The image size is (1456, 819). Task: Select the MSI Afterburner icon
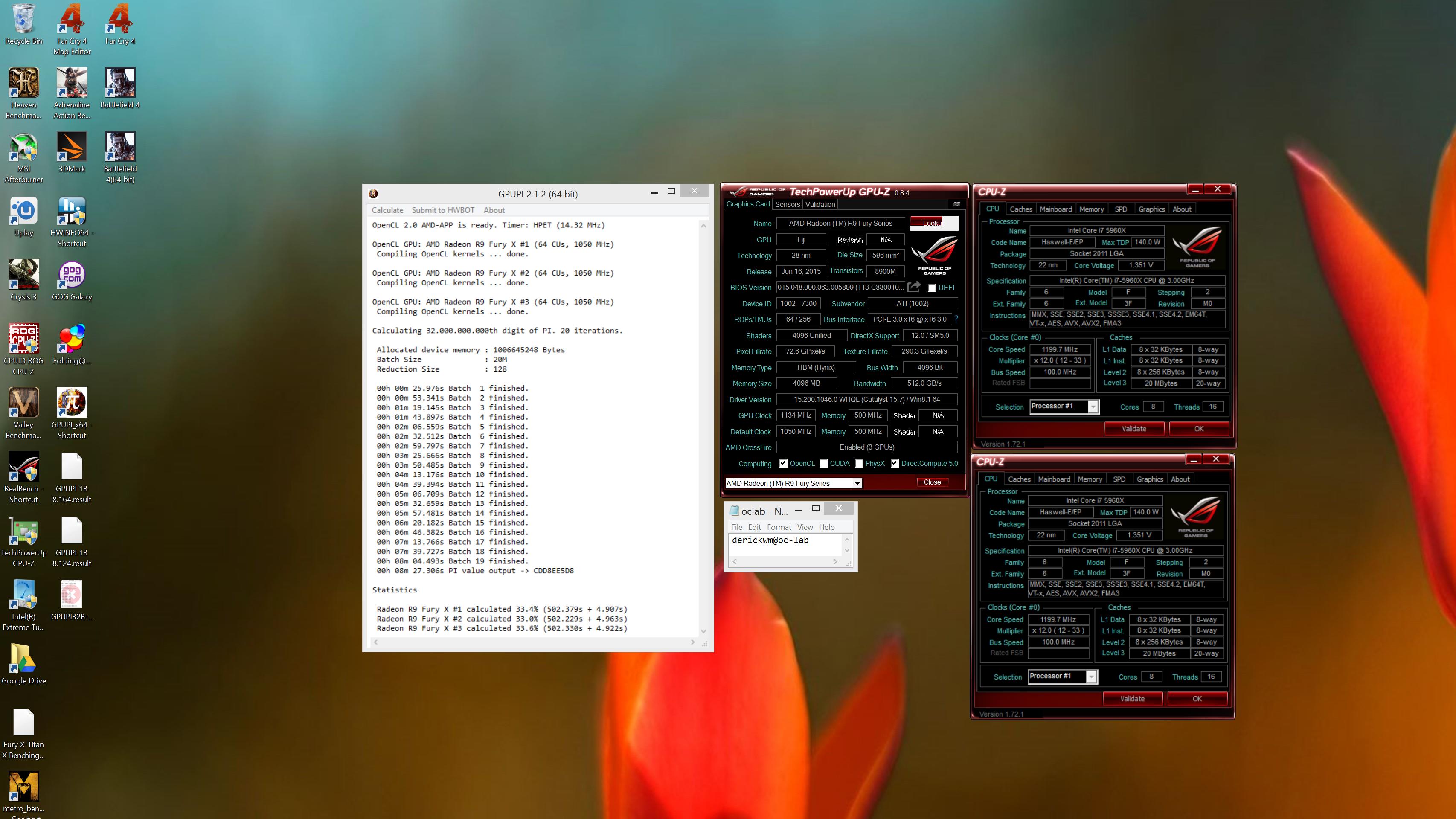click(x=24, y=157)
